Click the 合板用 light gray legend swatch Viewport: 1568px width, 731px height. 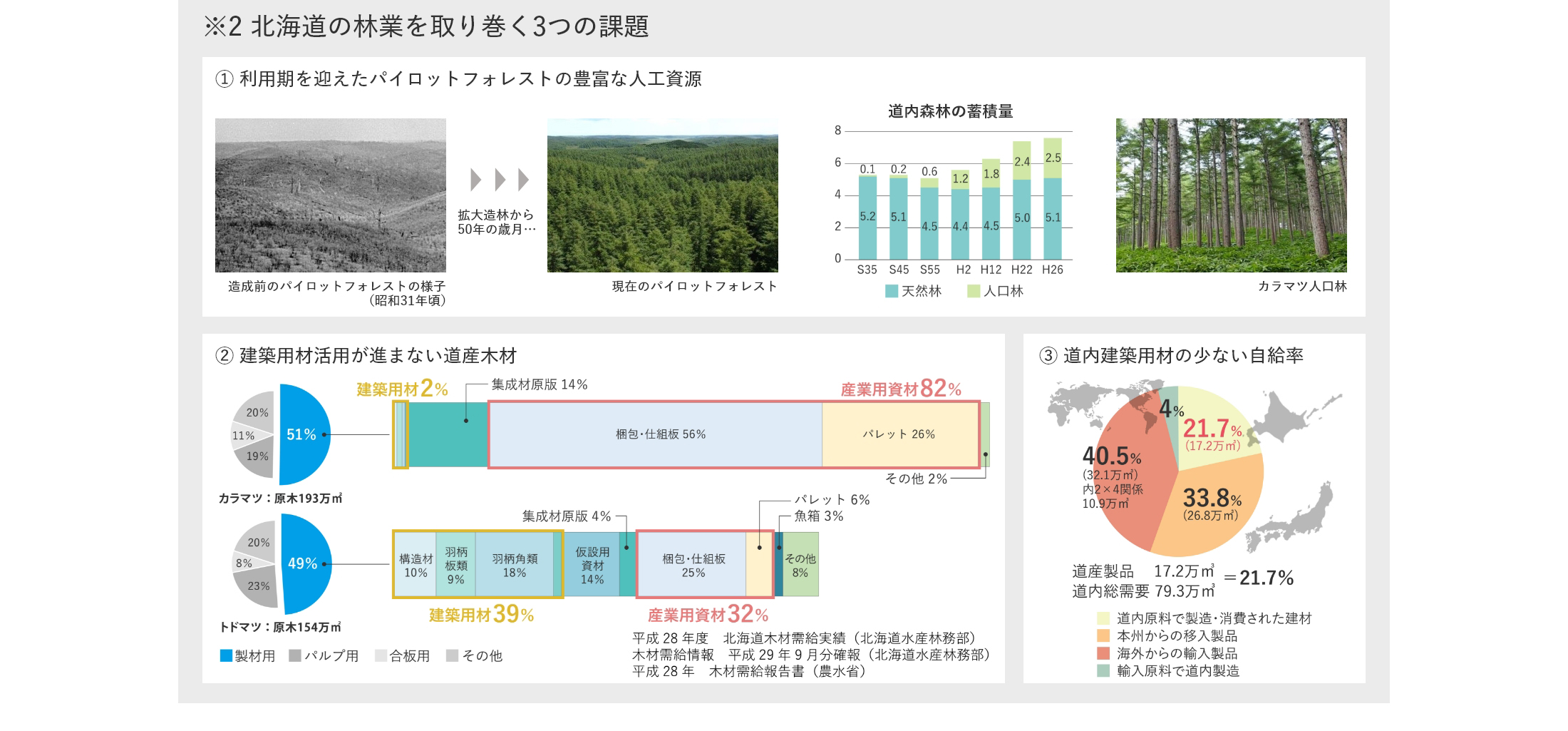pyautogui.click(x=381, y=655)
